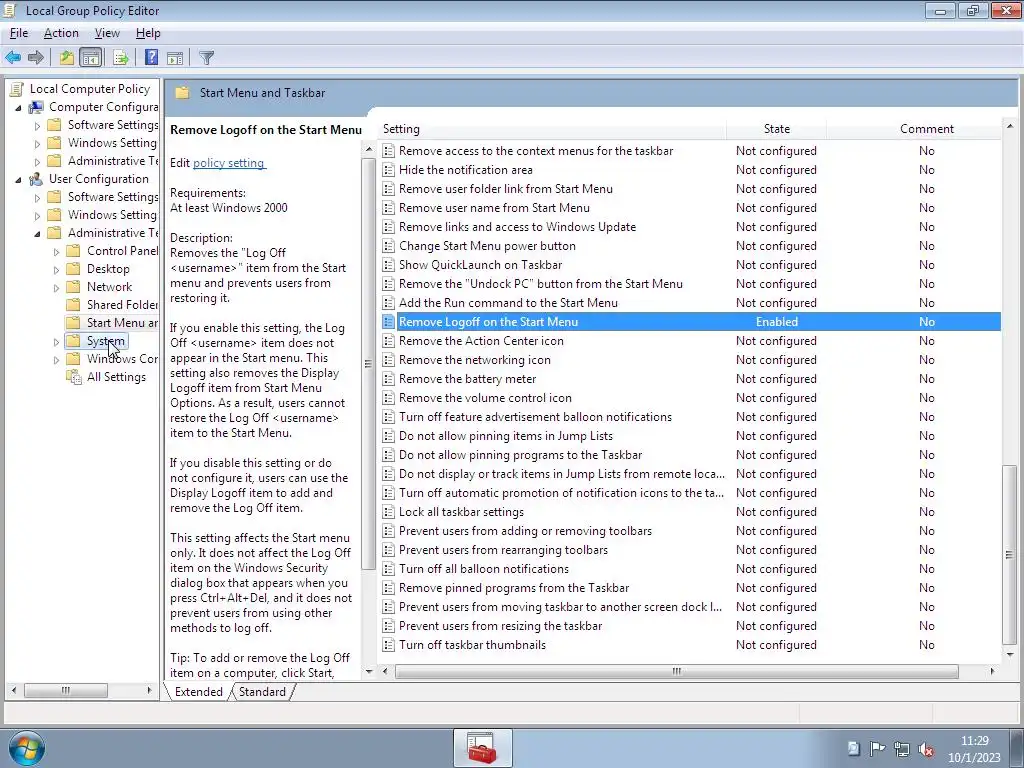Image resolution: width=1024 pixels, height=768 pixels.
Task: Click policy icon beside Change Start Menu power button
Action: click(389, 246)
